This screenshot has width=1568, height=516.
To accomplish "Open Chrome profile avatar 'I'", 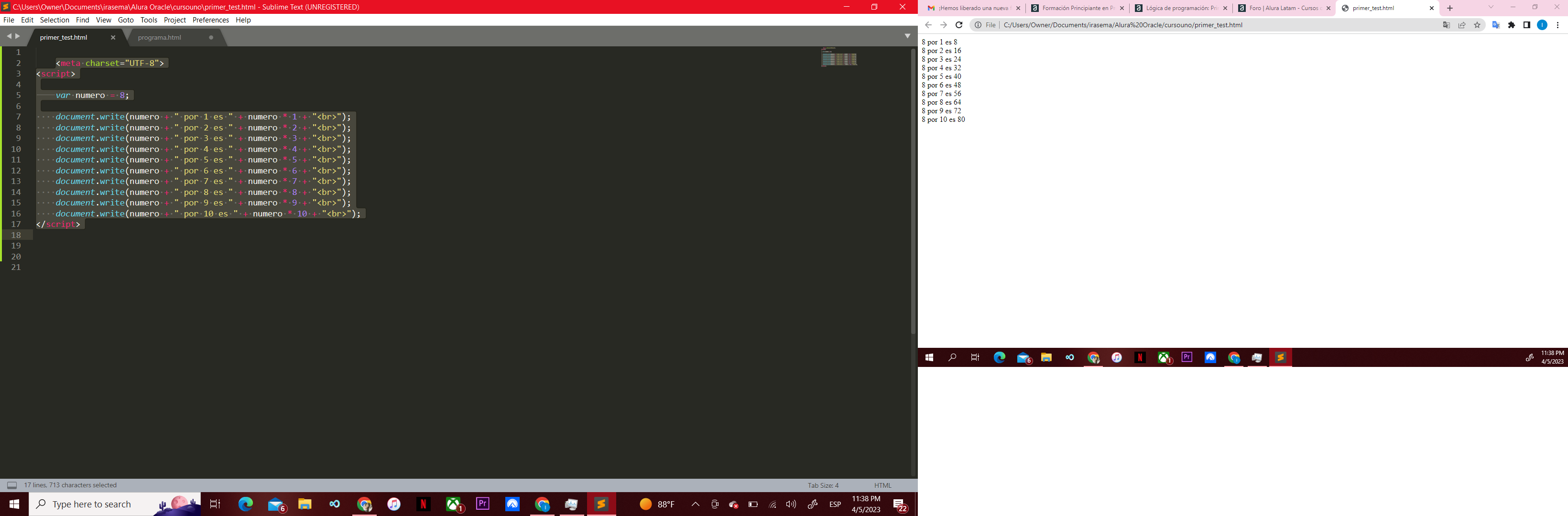I will [x=1542, y=25].
